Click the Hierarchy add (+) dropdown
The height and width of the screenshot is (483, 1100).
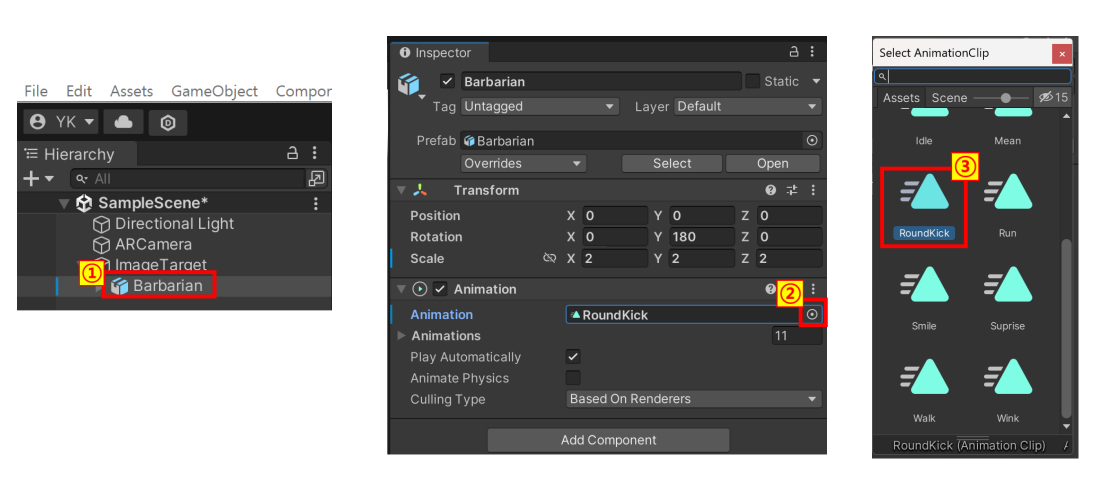[38, 179]
